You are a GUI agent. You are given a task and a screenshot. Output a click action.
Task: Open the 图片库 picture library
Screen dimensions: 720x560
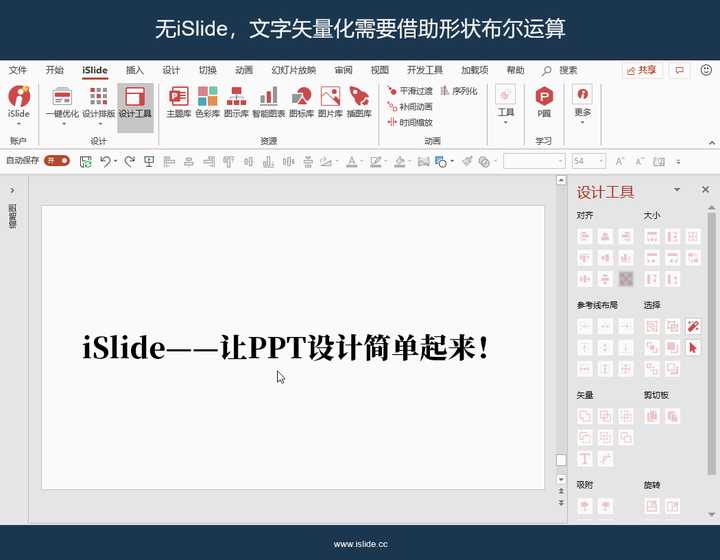[x=330, y=102]
